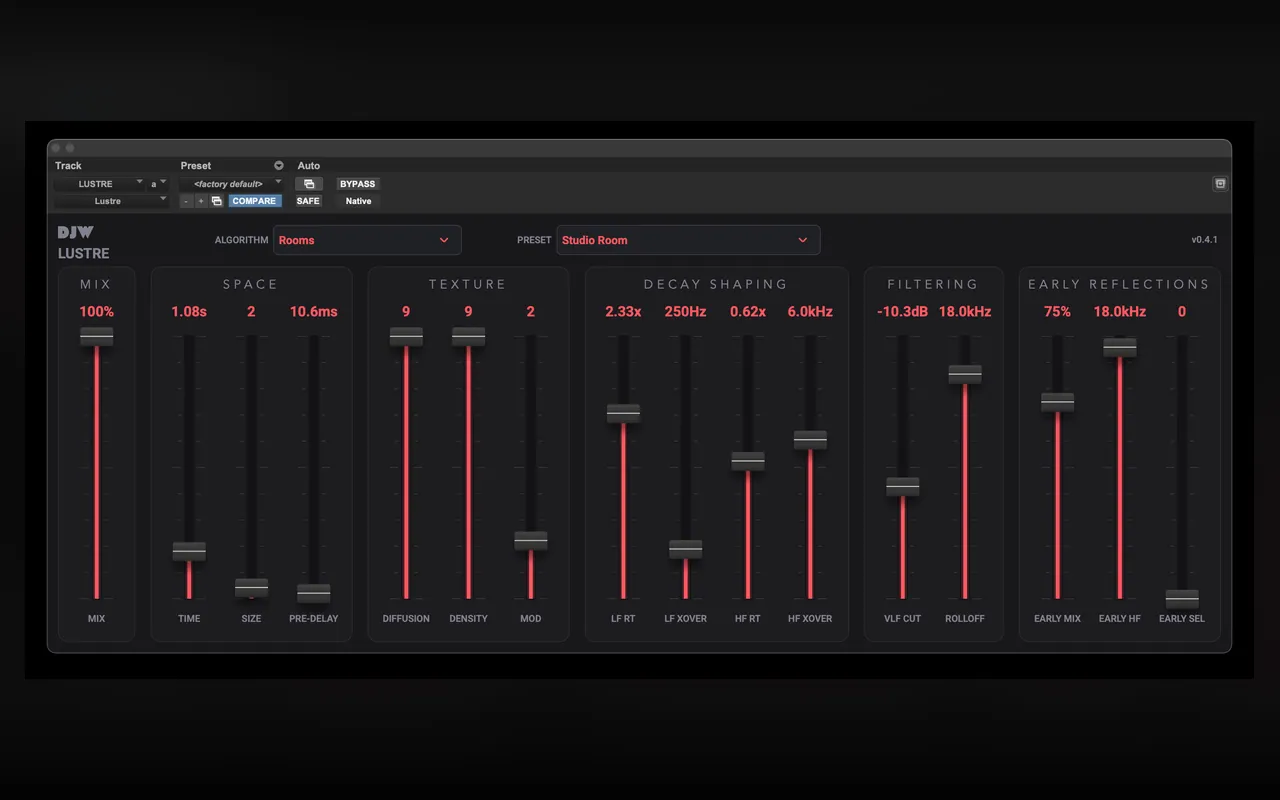Screen dimensions: 1280x800
Task: Open the PRESET dropdown showing Studio Room
Action: coord(688,240)
